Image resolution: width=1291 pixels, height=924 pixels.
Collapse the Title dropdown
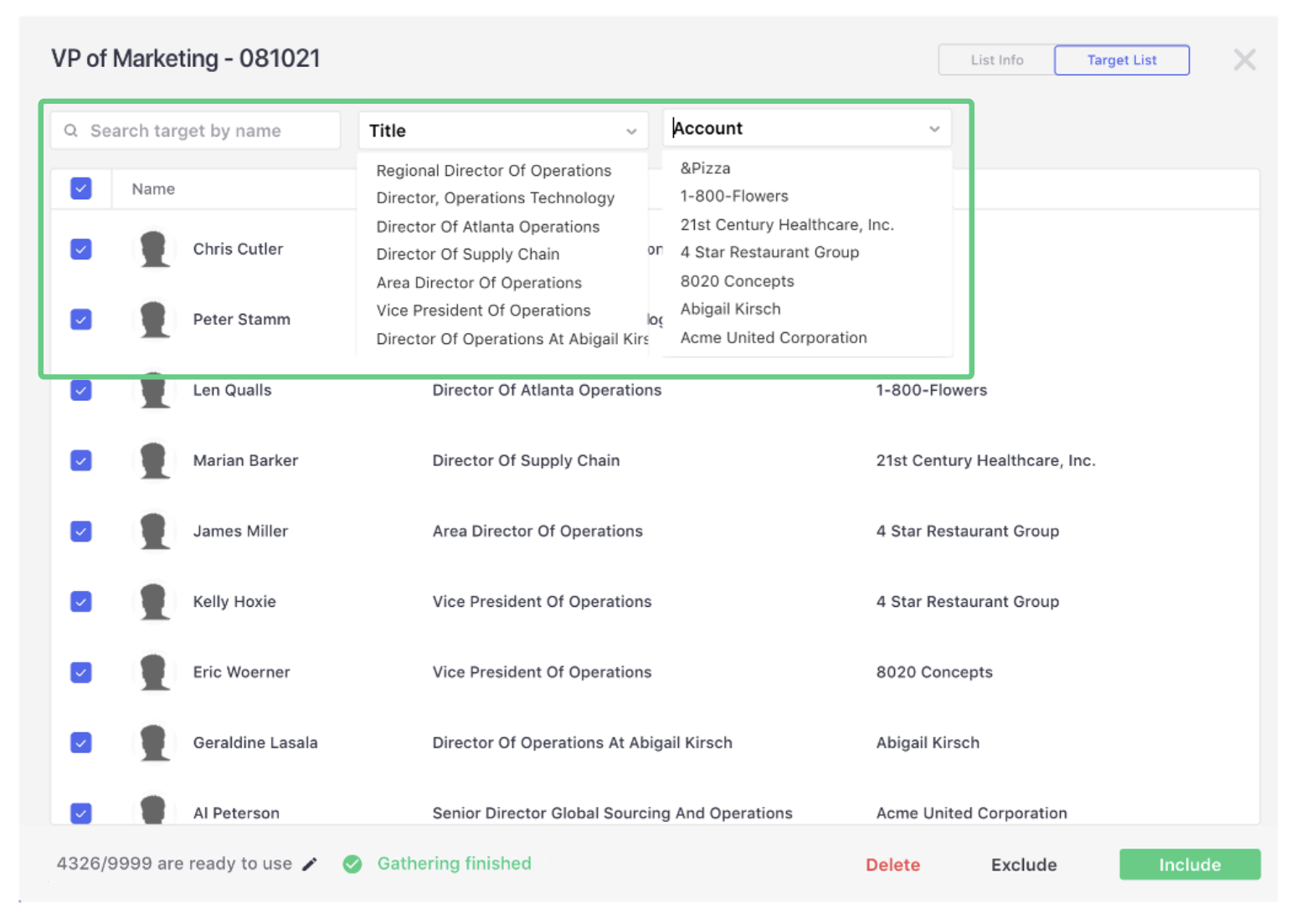(x=631, y=131)
